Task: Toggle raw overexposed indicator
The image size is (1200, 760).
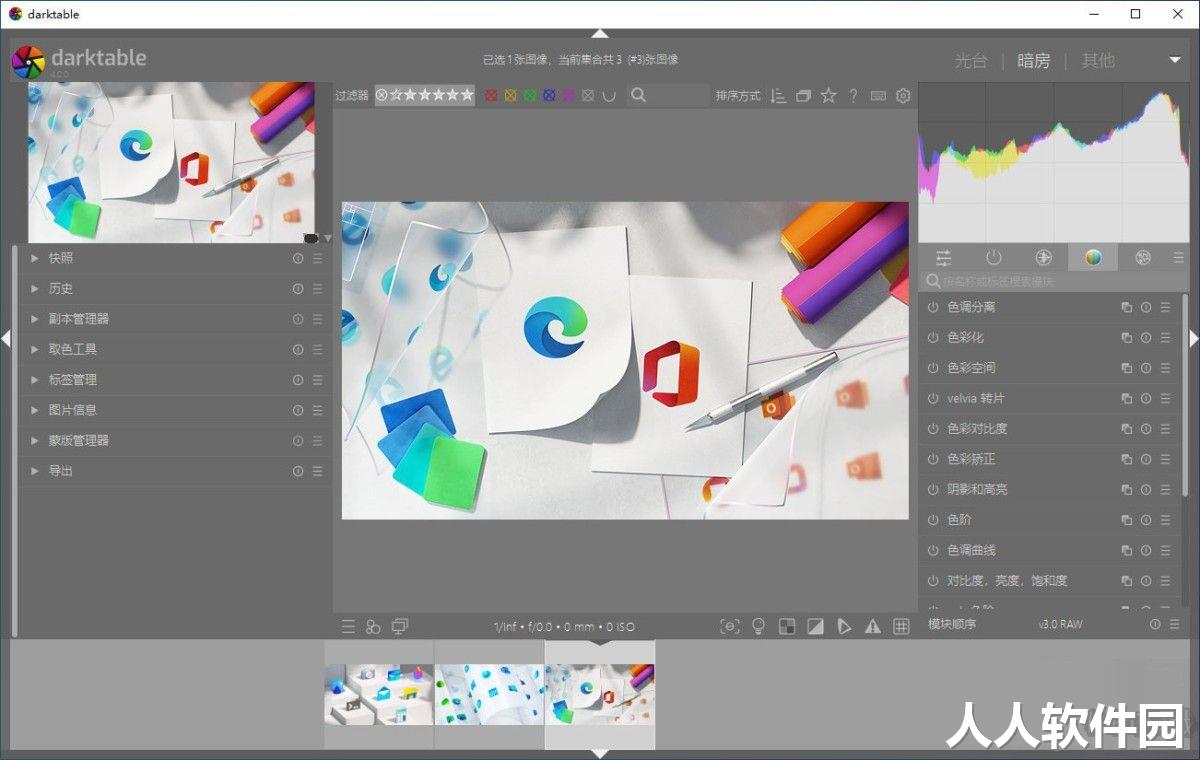Action: tap(787, 627)
